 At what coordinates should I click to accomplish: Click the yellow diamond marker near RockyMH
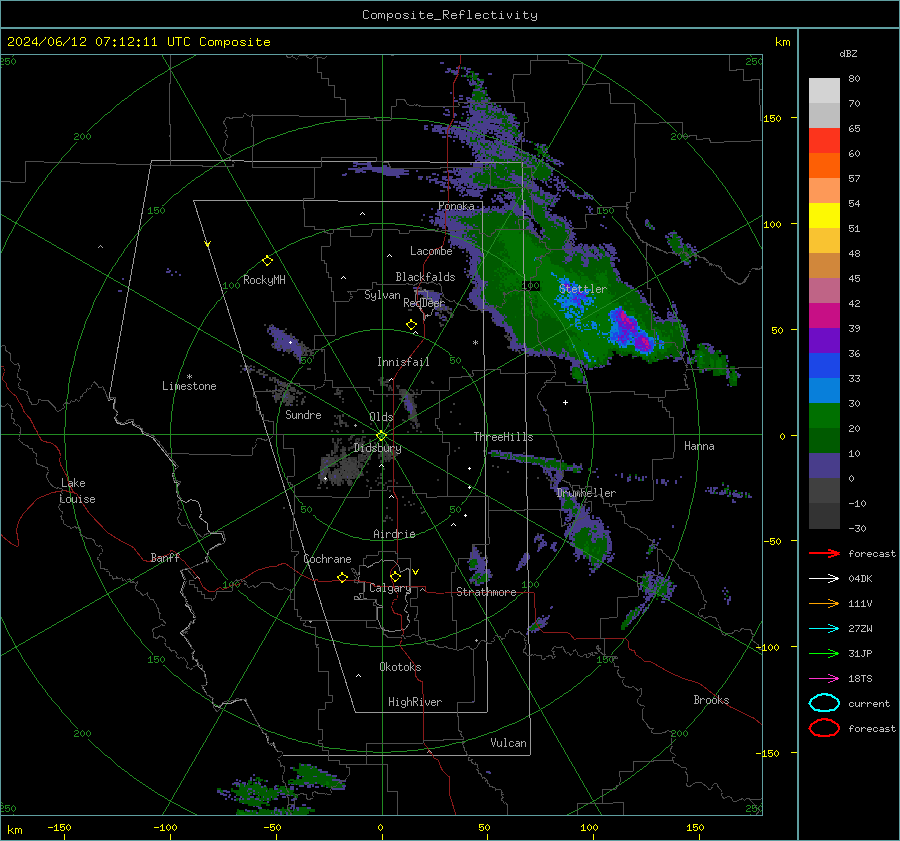coord(267,261)
